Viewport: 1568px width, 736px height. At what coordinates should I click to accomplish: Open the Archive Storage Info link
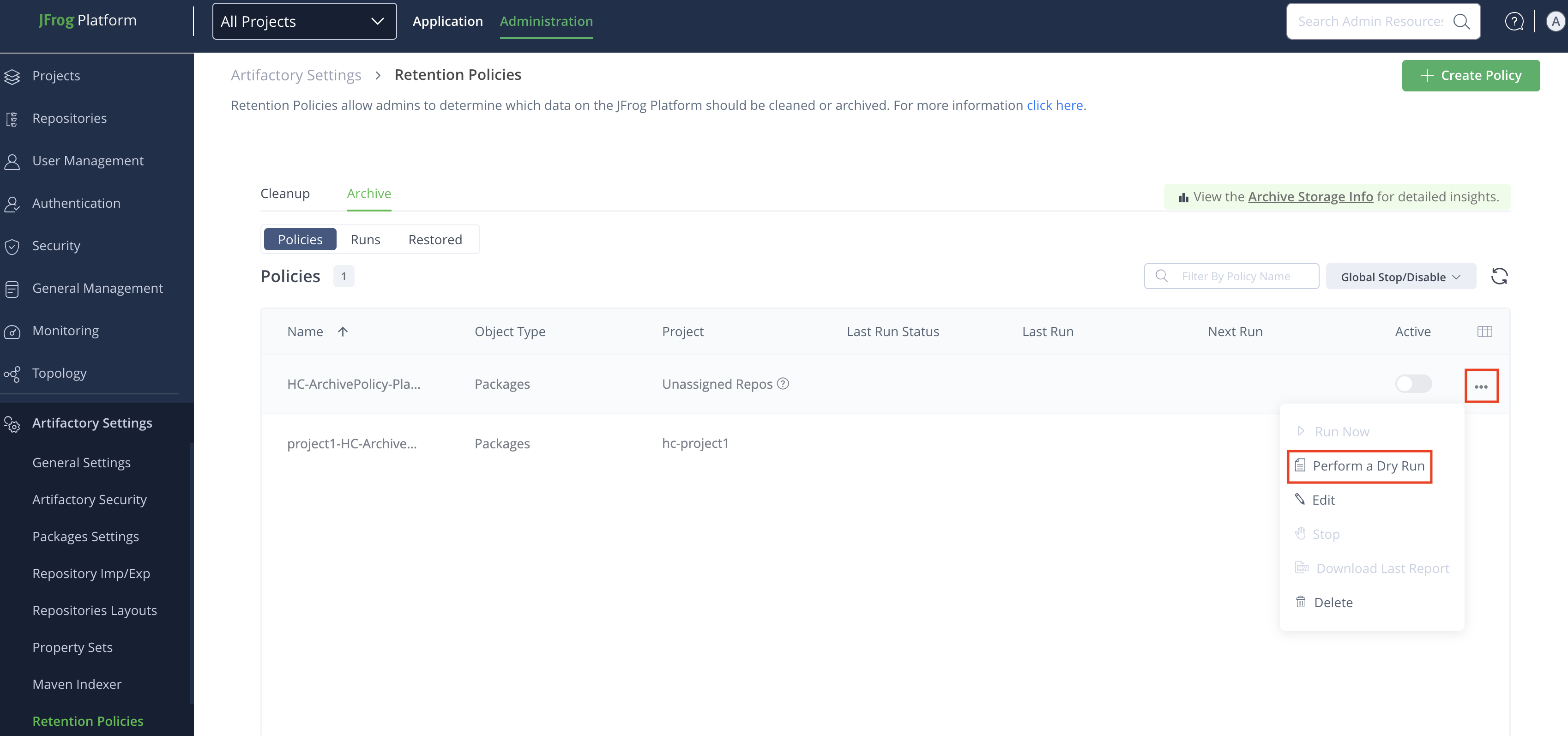[x=1310, y=197]
